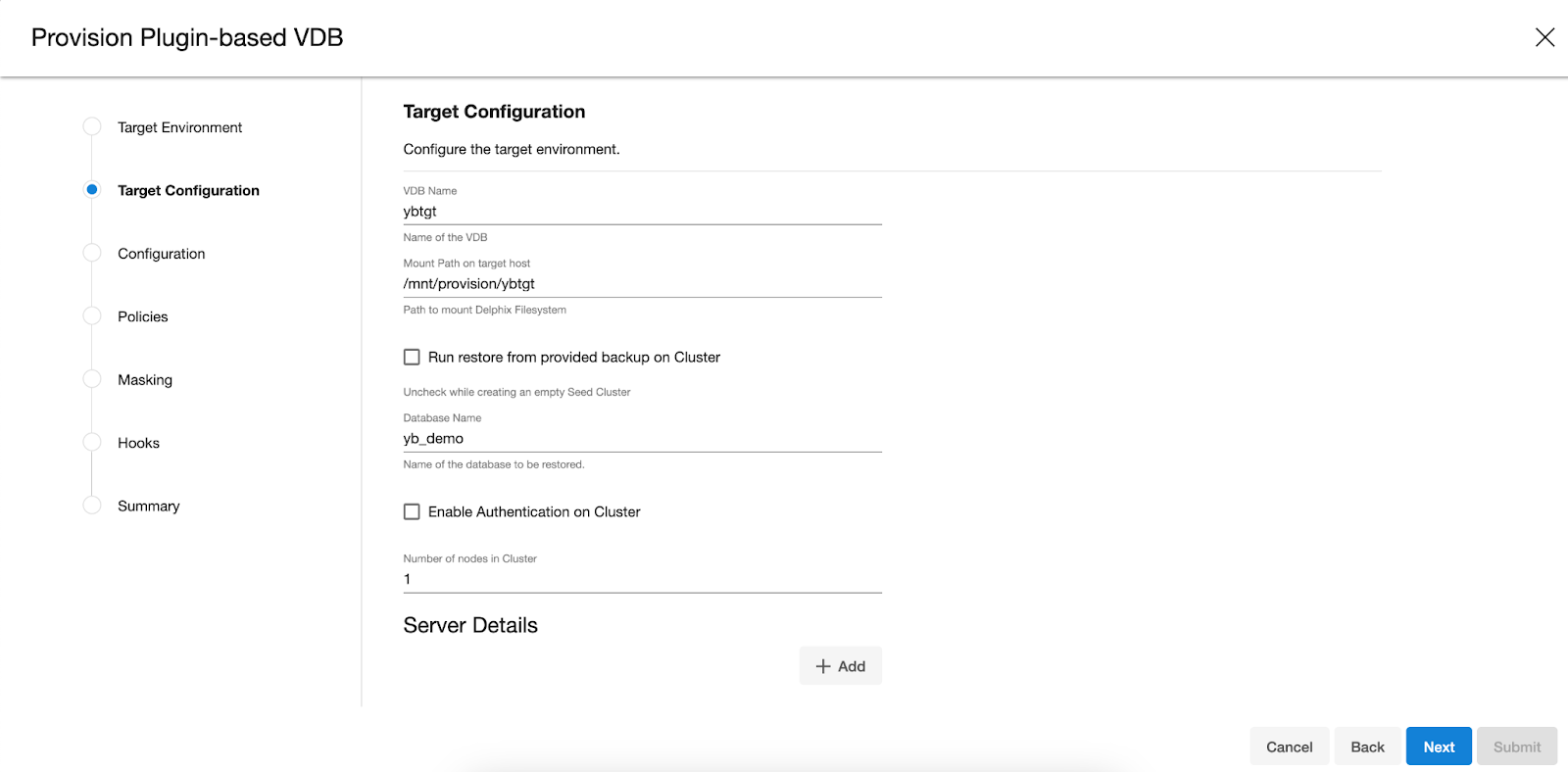Click the Back button
1568x772 pixels.
coord(1367,747)
